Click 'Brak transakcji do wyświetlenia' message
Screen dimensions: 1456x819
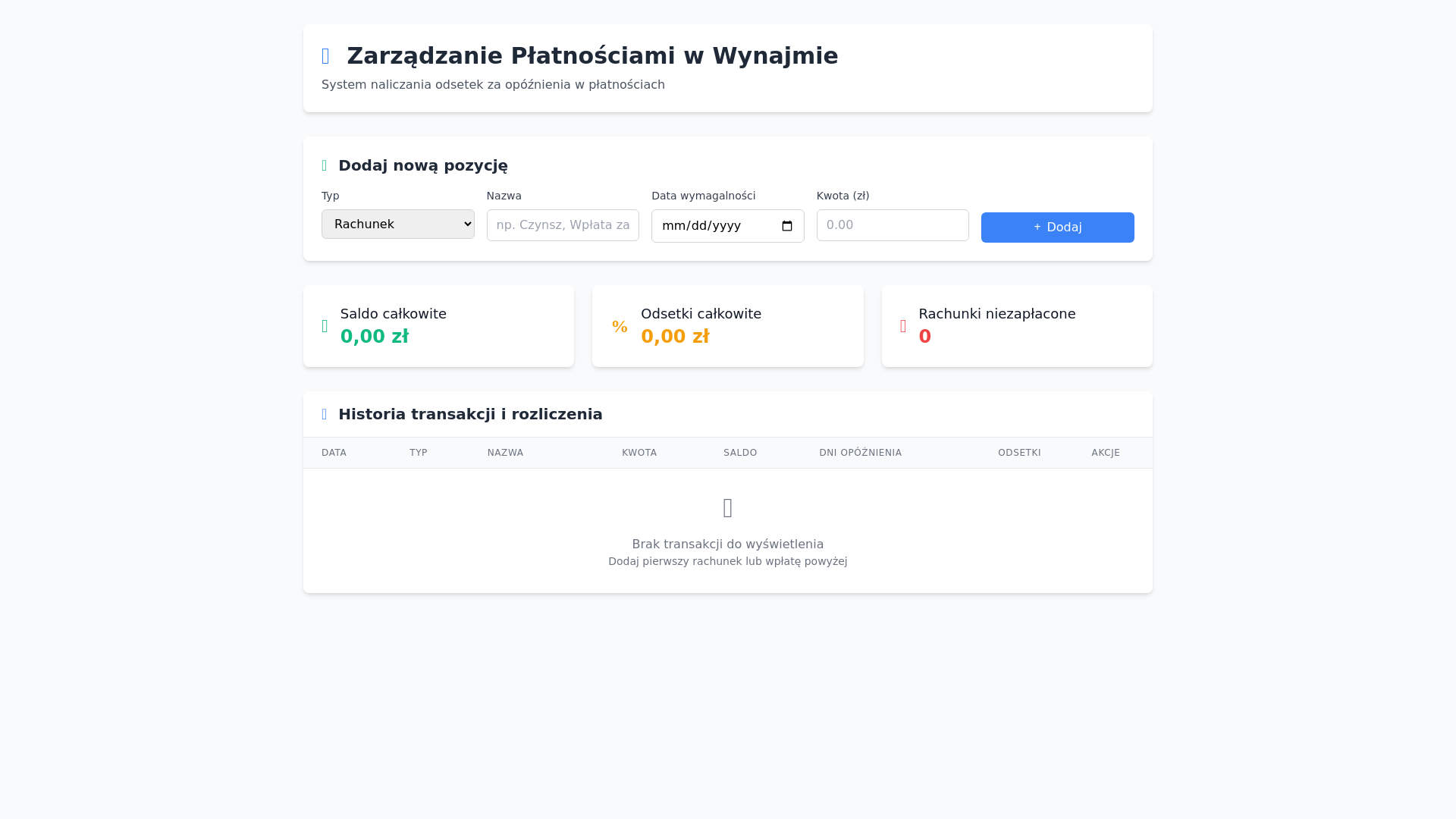(728, 544)
